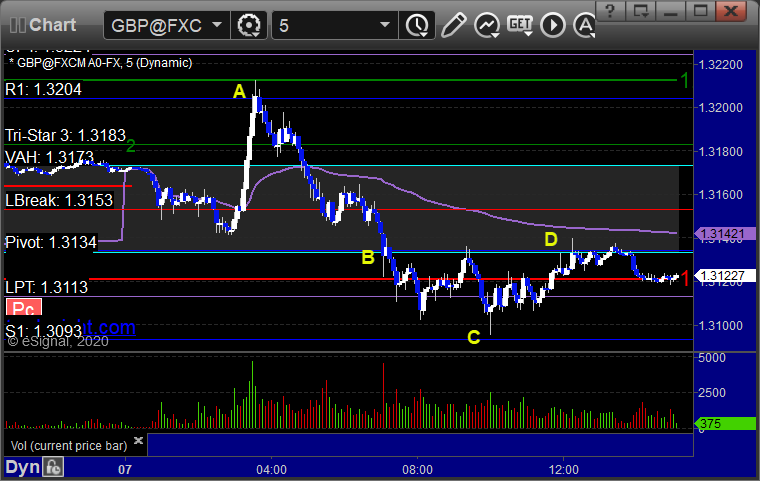Minimize the chart window
This screenshot has height=481, width=760.
pos(671,11)
